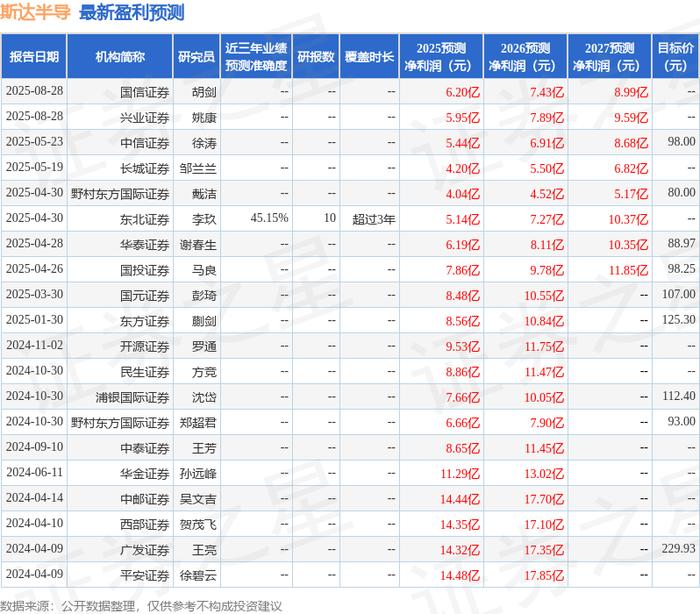The width and height of the screenshot is (700, 614).
Task: Click researcher name 马良
Action: tap(204, 271)
